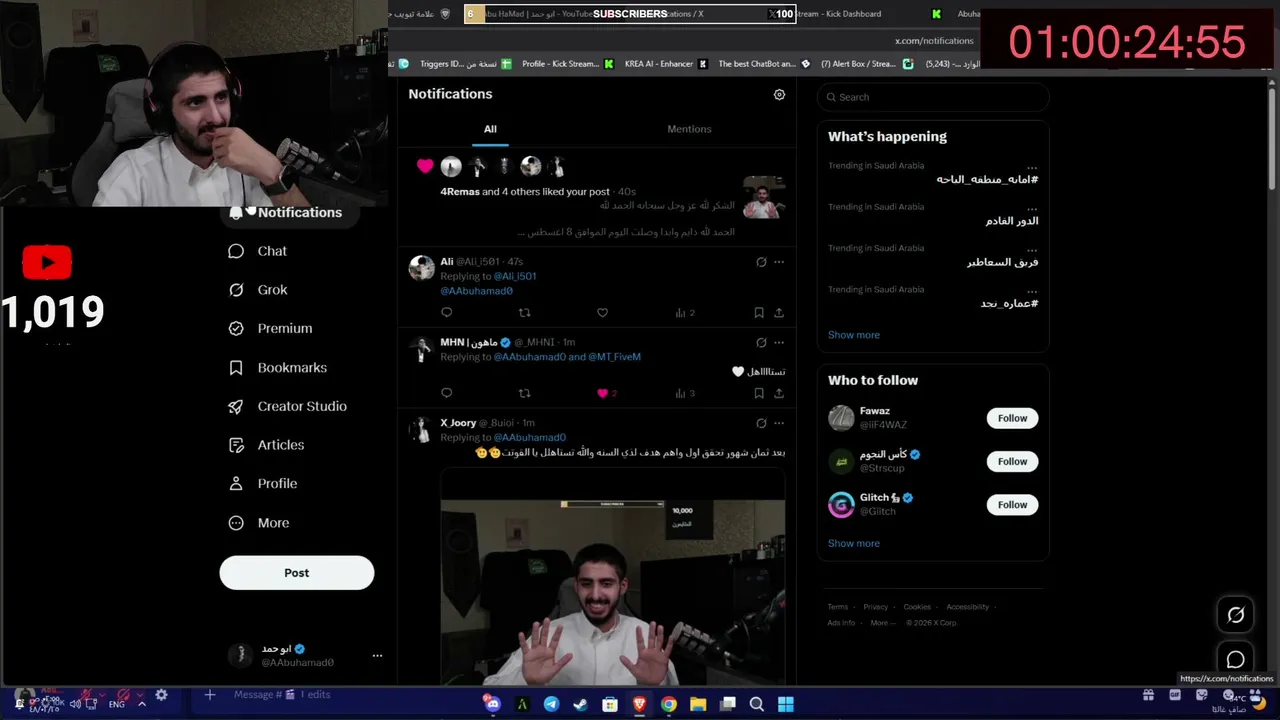Expand the More menu in sidebar
The image size is (1280, 720).
[x=259, y=523]
